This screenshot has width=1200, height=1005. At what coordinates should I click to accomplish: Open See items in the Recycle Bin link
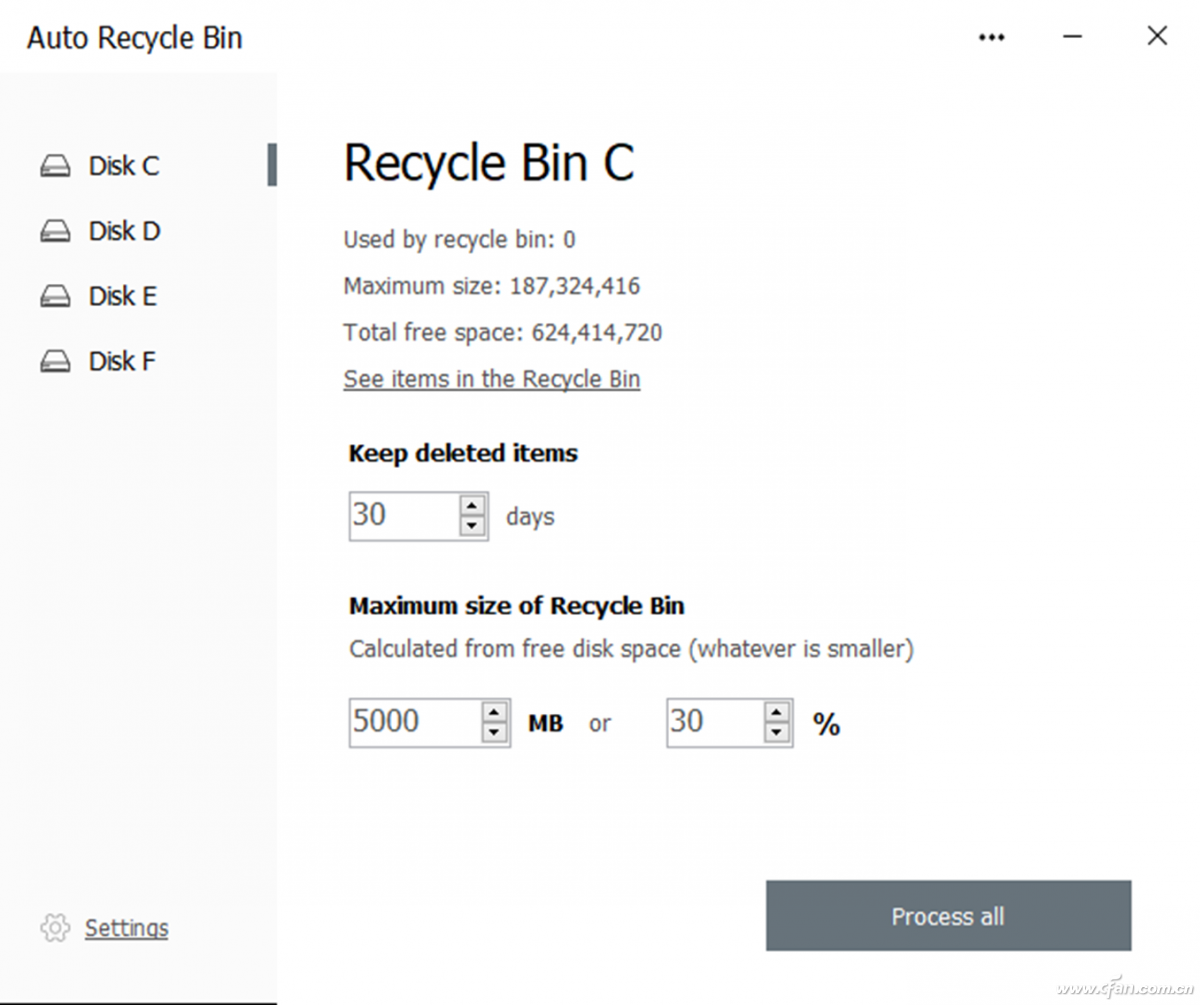(x=491, y=379)
